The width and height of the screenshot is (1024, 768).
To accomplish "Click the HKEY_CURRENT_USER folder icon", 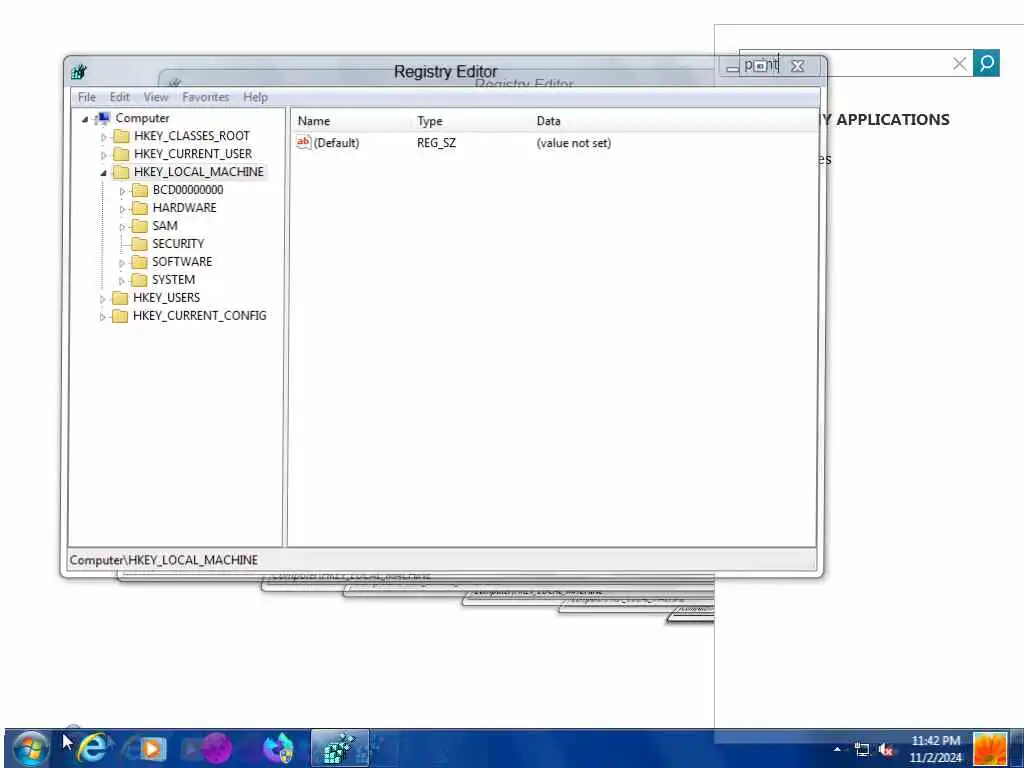I will tap(121, 154).
